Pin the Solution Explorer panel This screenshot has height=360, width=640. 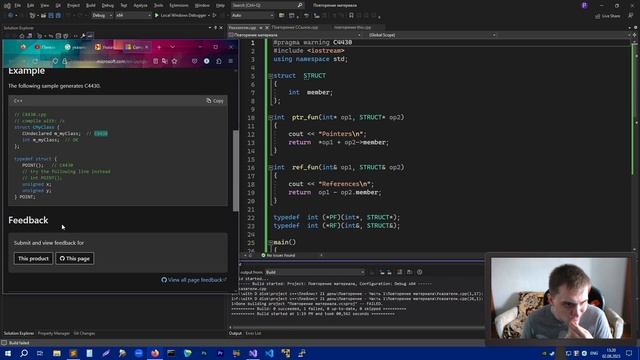(x=216, y=28)
